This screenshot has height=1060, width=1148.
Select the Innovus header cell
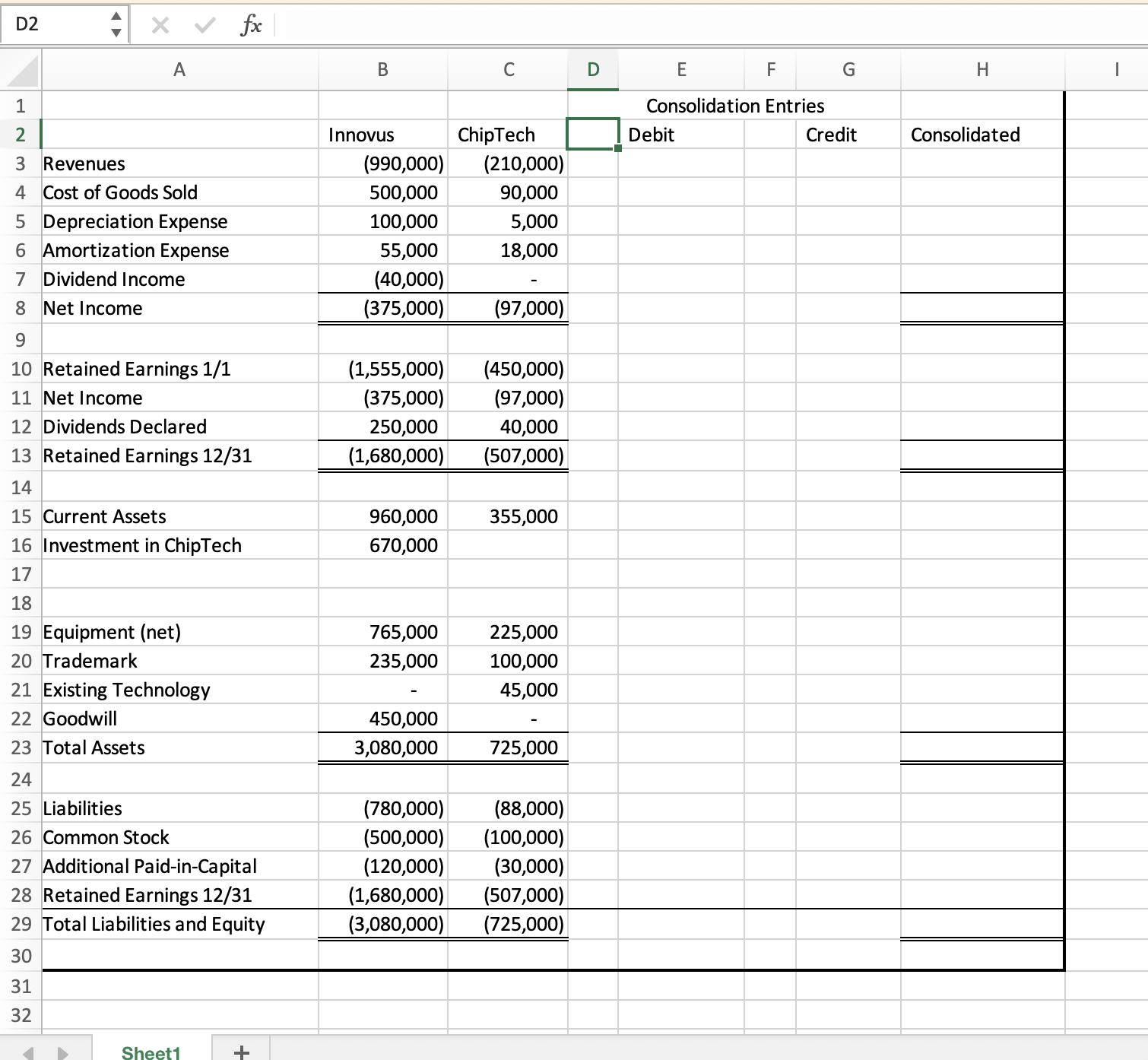point(382,135)
